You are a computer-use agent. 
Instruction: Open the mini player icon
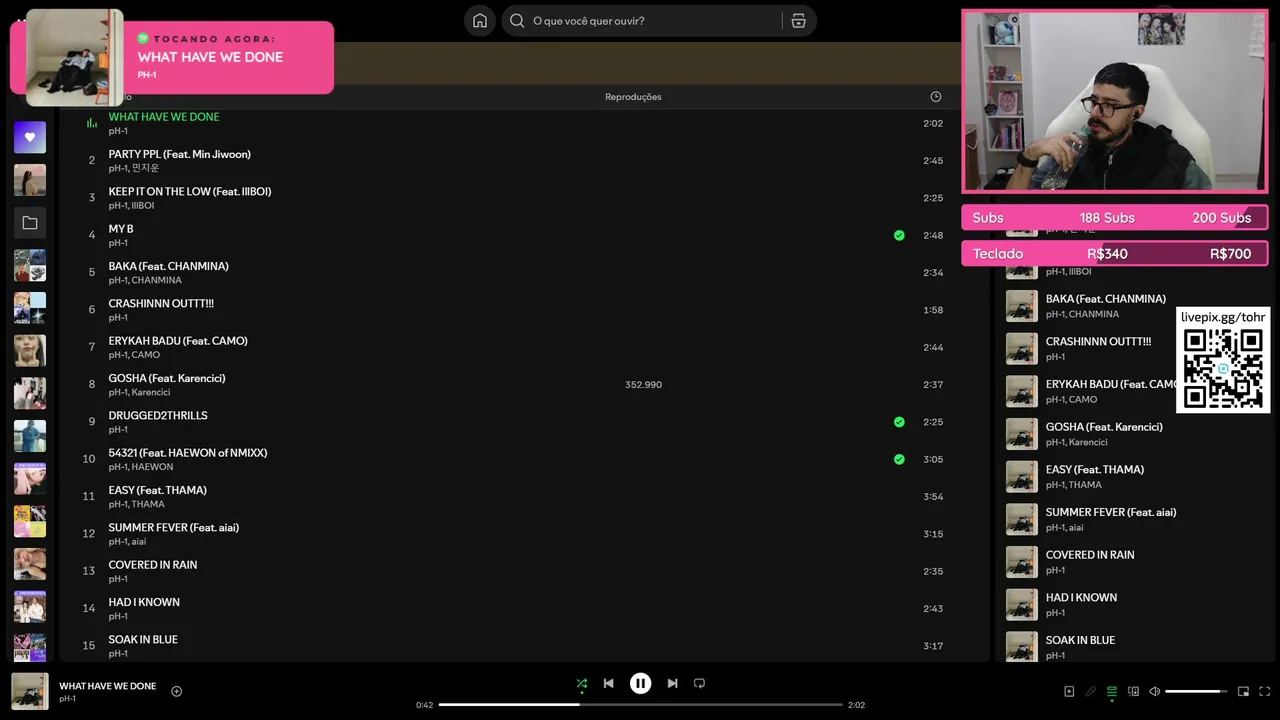(x=1243, y=691)
